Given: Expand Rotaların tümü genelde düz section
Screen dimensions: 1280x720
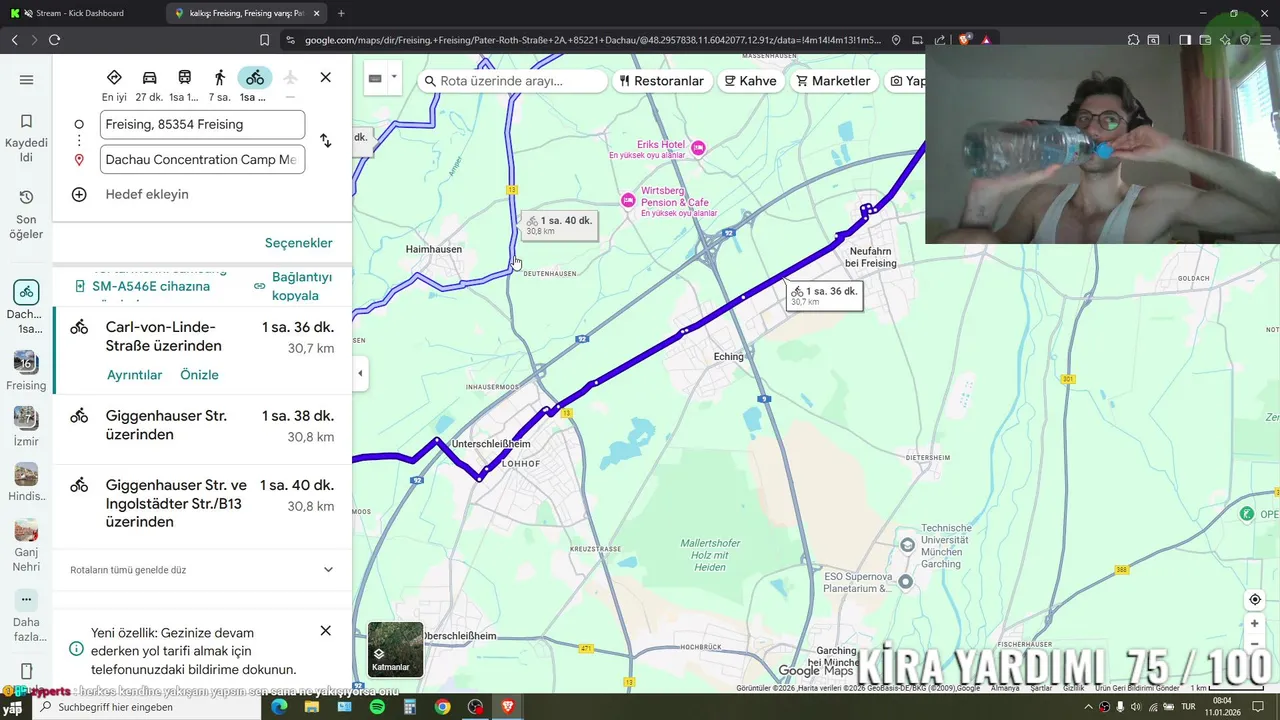Looking at the screenshot, I should point(202,570).
